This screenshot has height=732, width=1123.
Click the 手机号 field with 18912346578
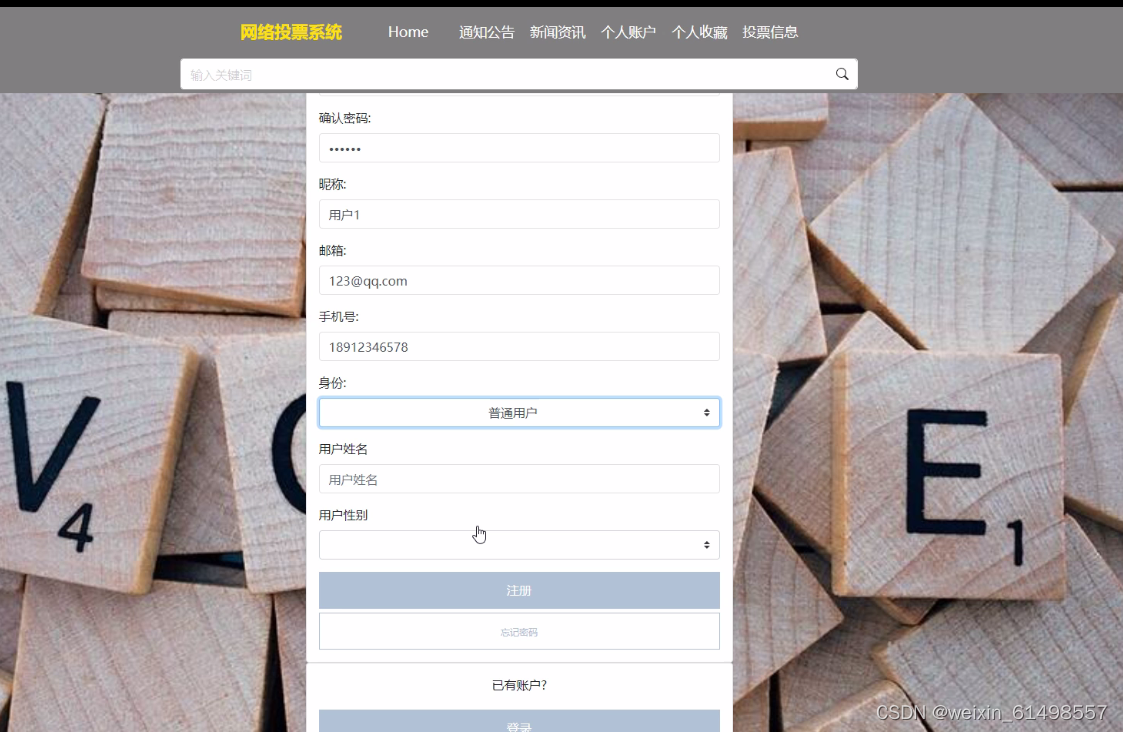point(519,347)
